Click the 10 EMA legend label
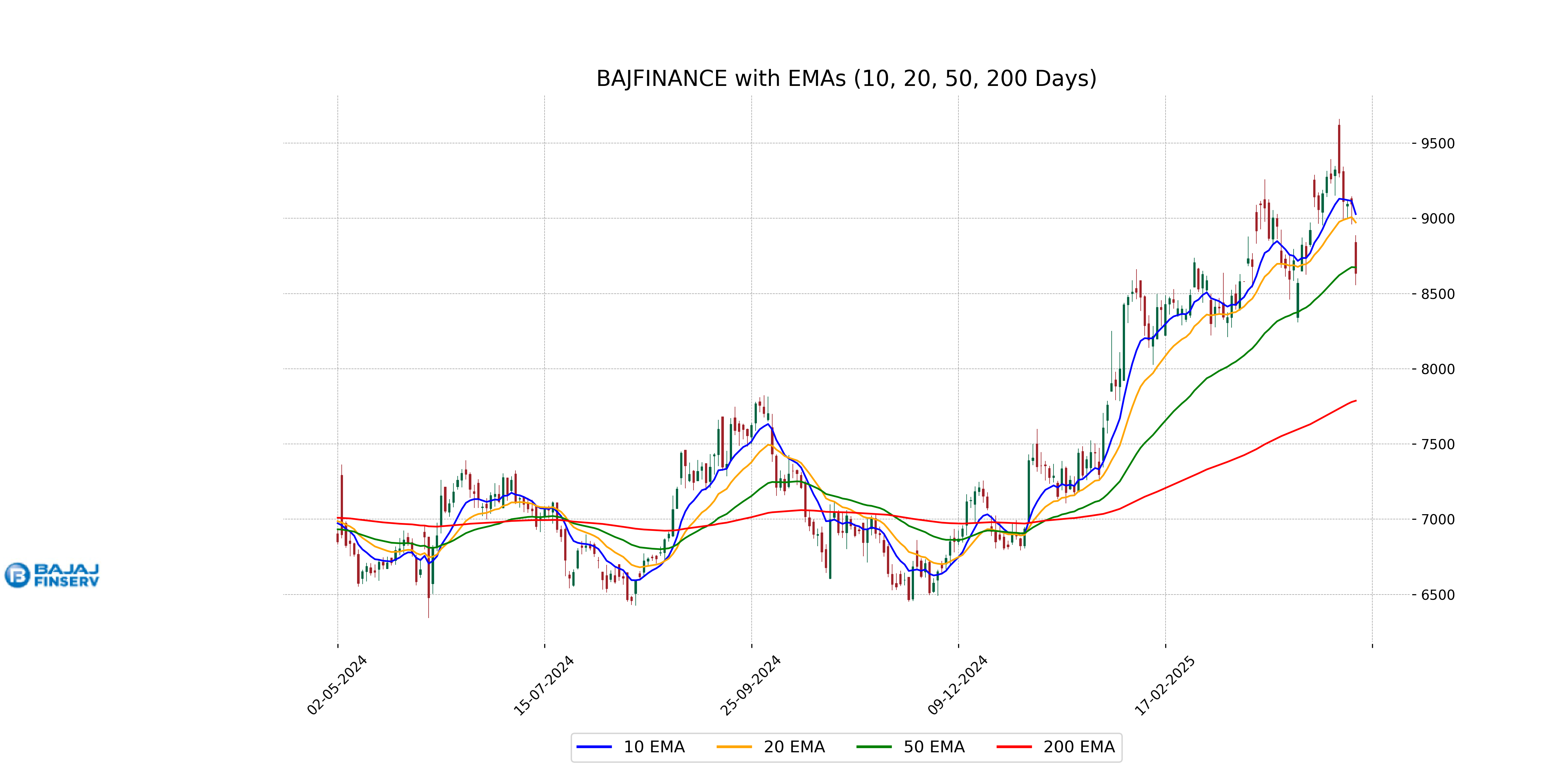 (654, 747)
